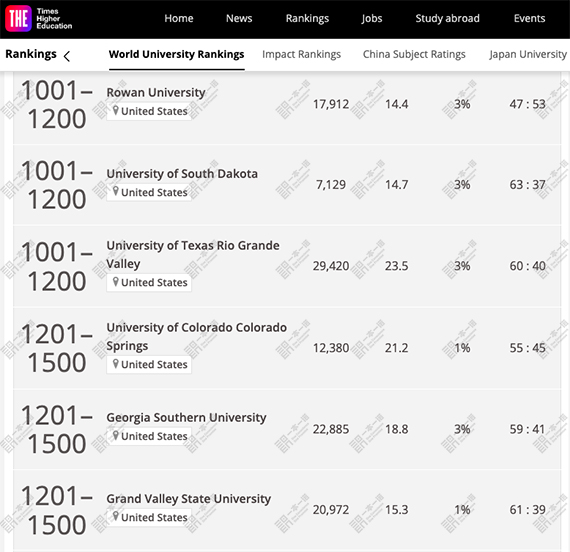Click location pin under Texas Rio Grande Valley
The height and width of the screenshot is (552, 570).
[x=116, y=281]
